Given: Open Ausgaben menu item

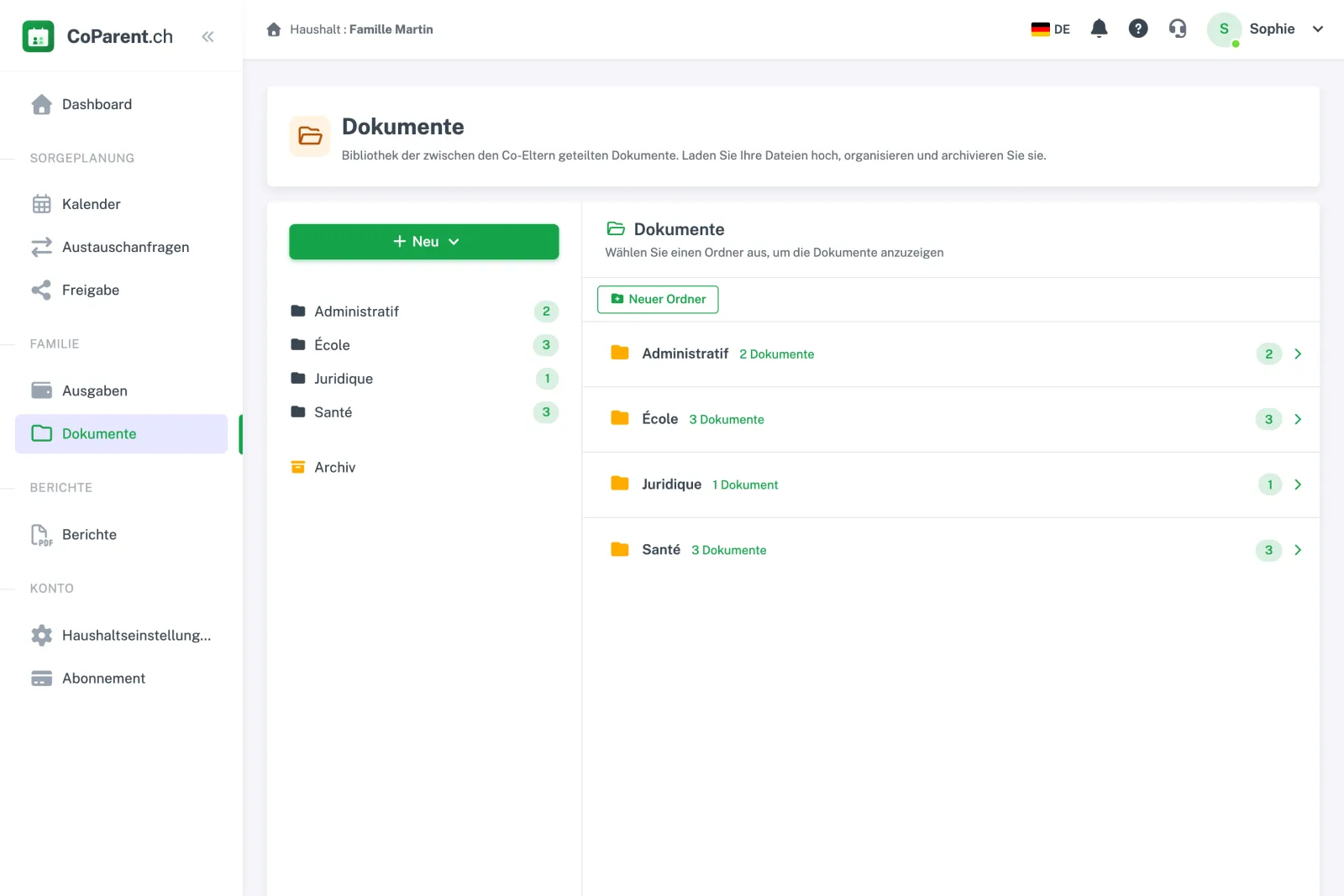Looking at the screenshot, I should tap(121, 390).
